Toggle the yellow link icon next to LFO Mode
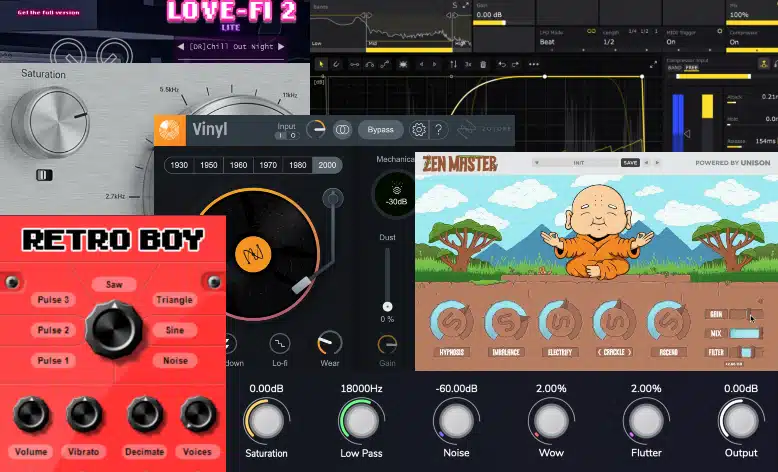The image size is (778, 472). (x=591, y=31)
